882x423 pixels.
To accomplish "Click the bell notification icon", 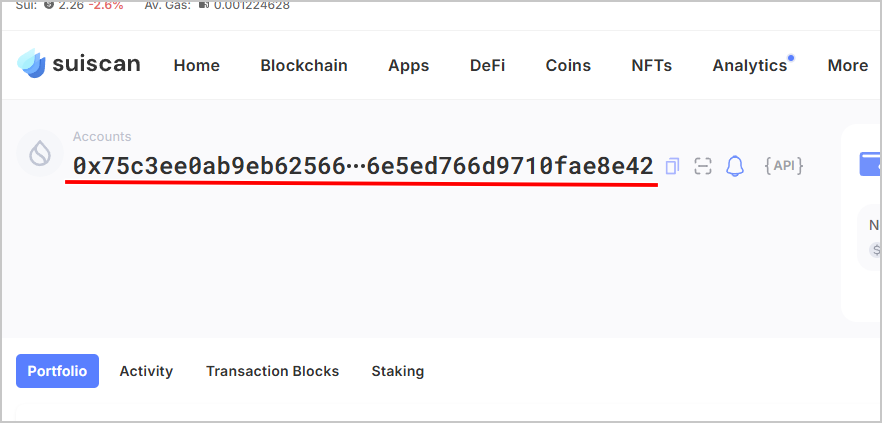I will [x=735, y=166].
